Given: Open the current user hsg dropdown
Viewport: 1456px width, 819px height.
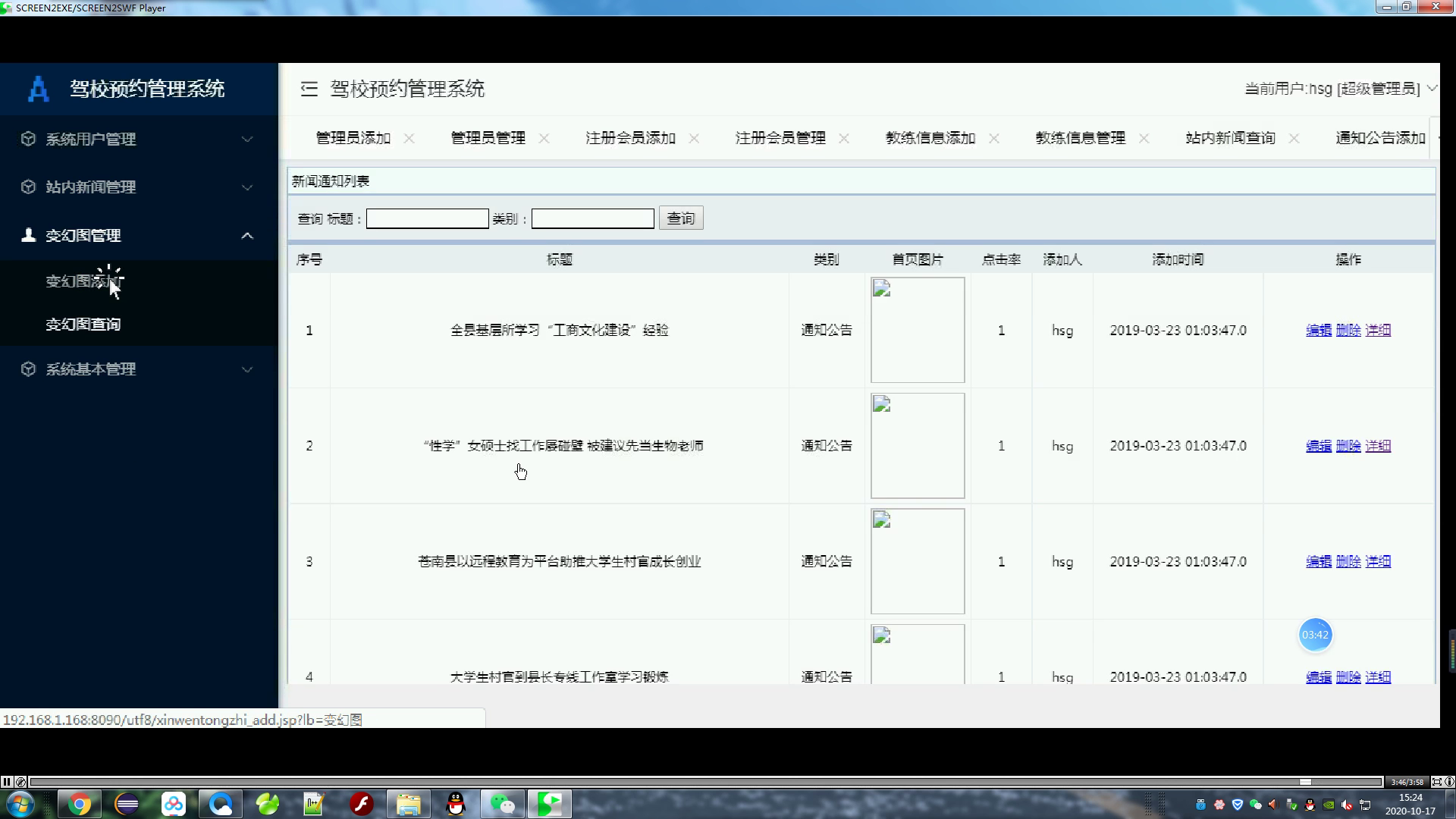Looking at the screenshot, I should (1340, 89).
